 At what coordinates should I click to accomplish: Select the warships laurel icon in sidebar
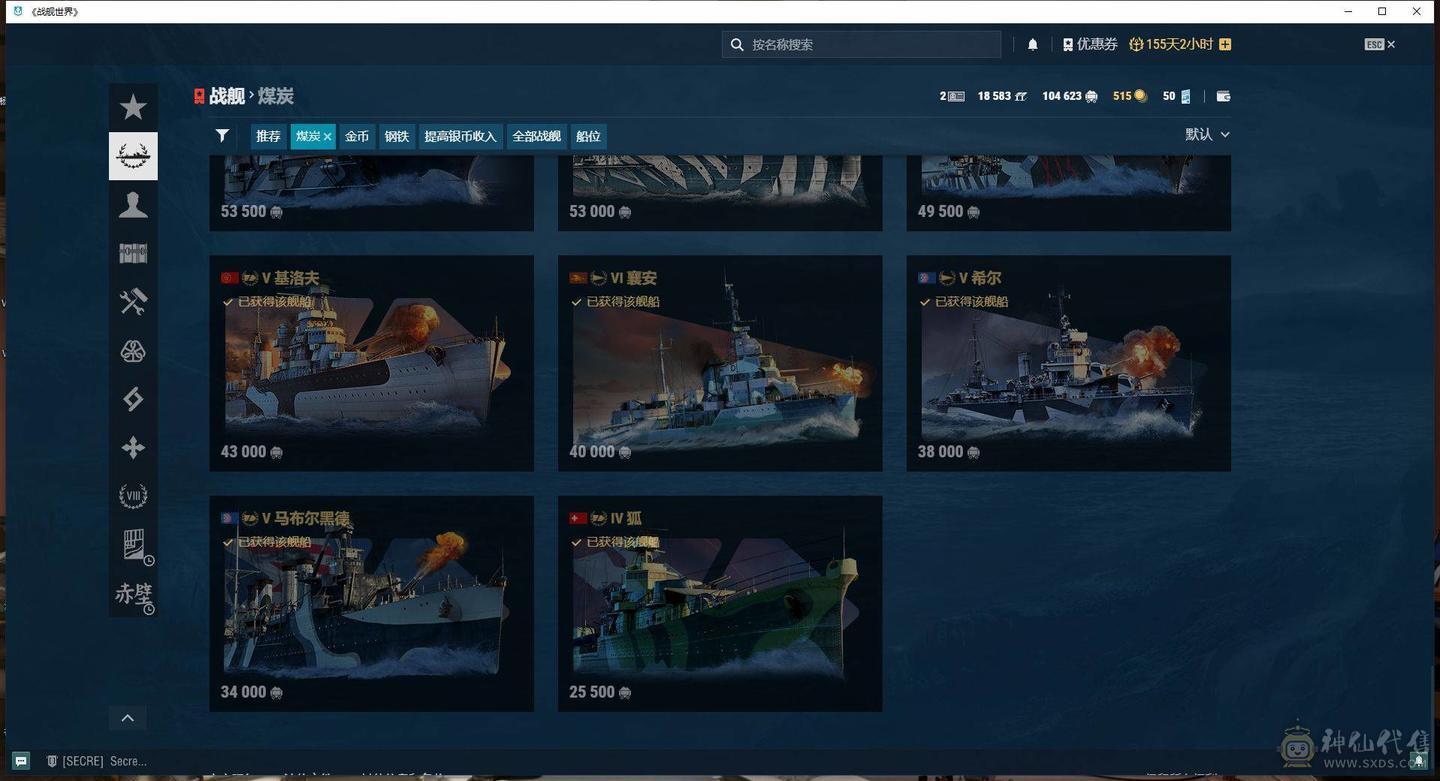tap(133, 156)
